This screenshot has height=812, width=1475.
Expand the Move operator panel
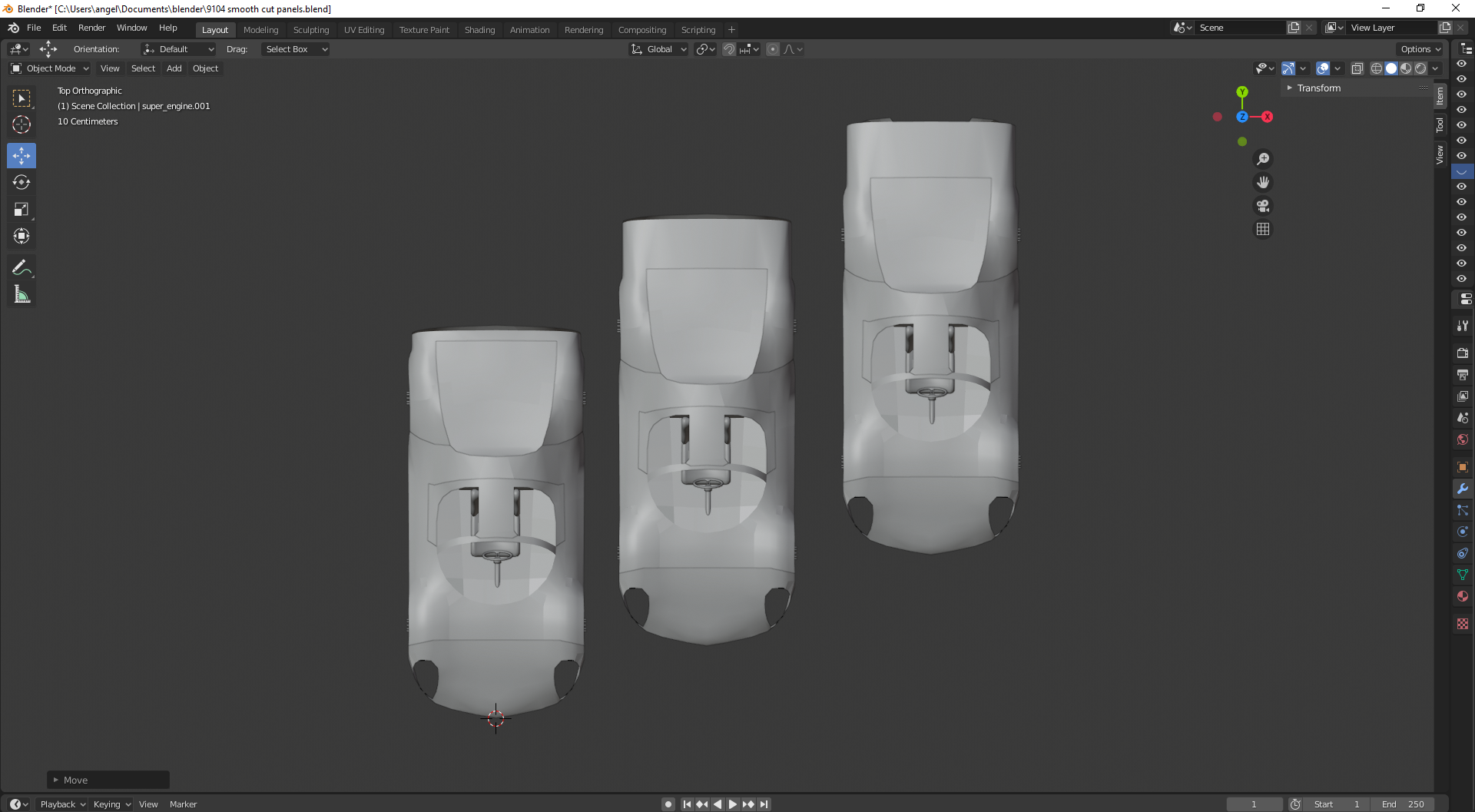coord(108,780)
